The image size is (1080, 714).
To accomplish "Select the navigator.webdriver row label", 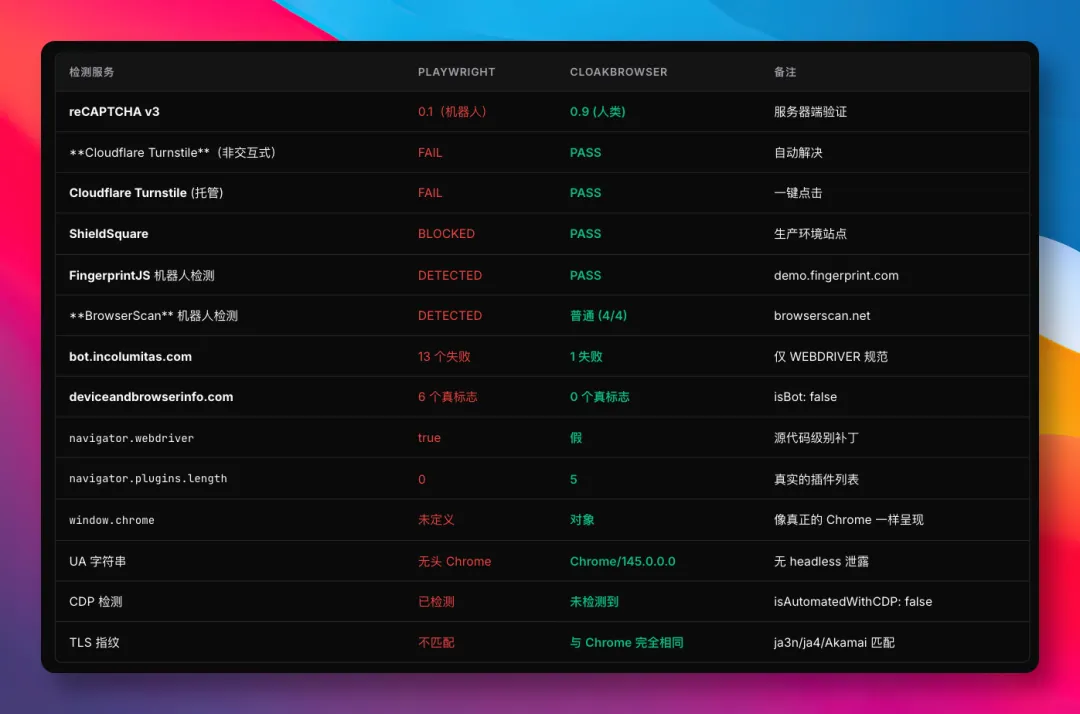I will 131,438.
